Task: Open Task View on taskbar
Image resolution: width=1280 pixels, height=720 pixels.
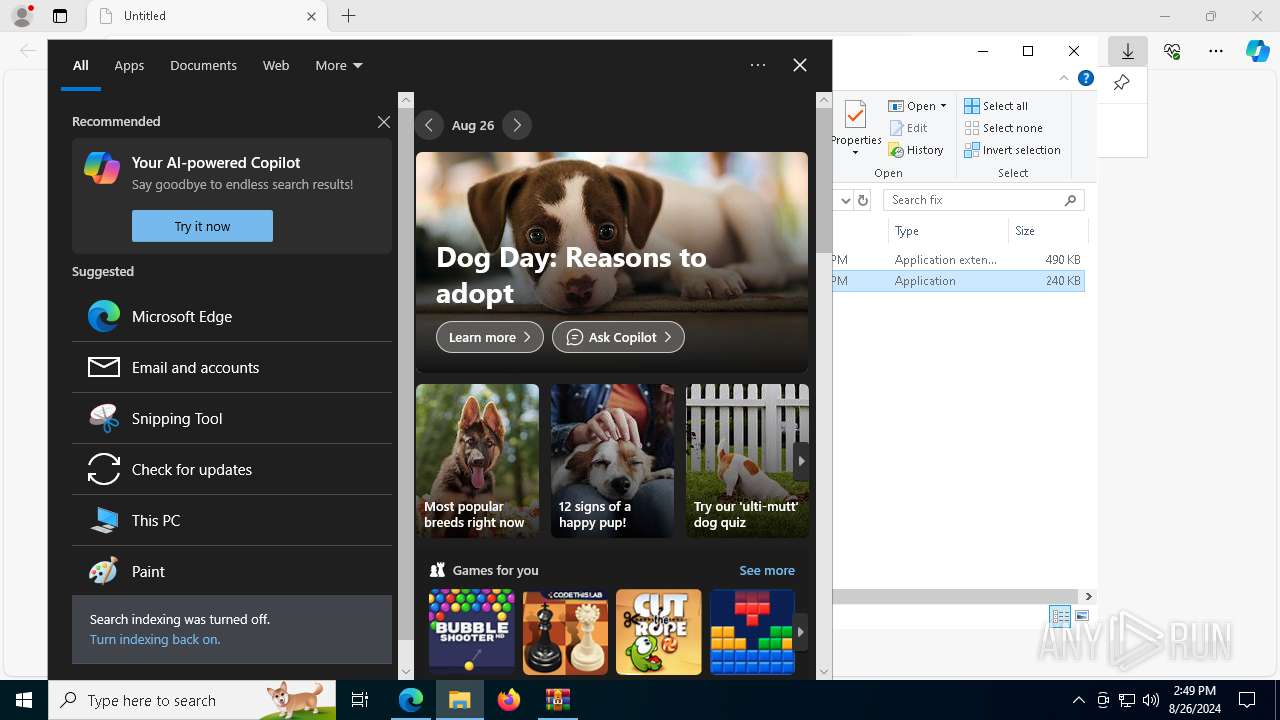Action: (x=360, y=700)
